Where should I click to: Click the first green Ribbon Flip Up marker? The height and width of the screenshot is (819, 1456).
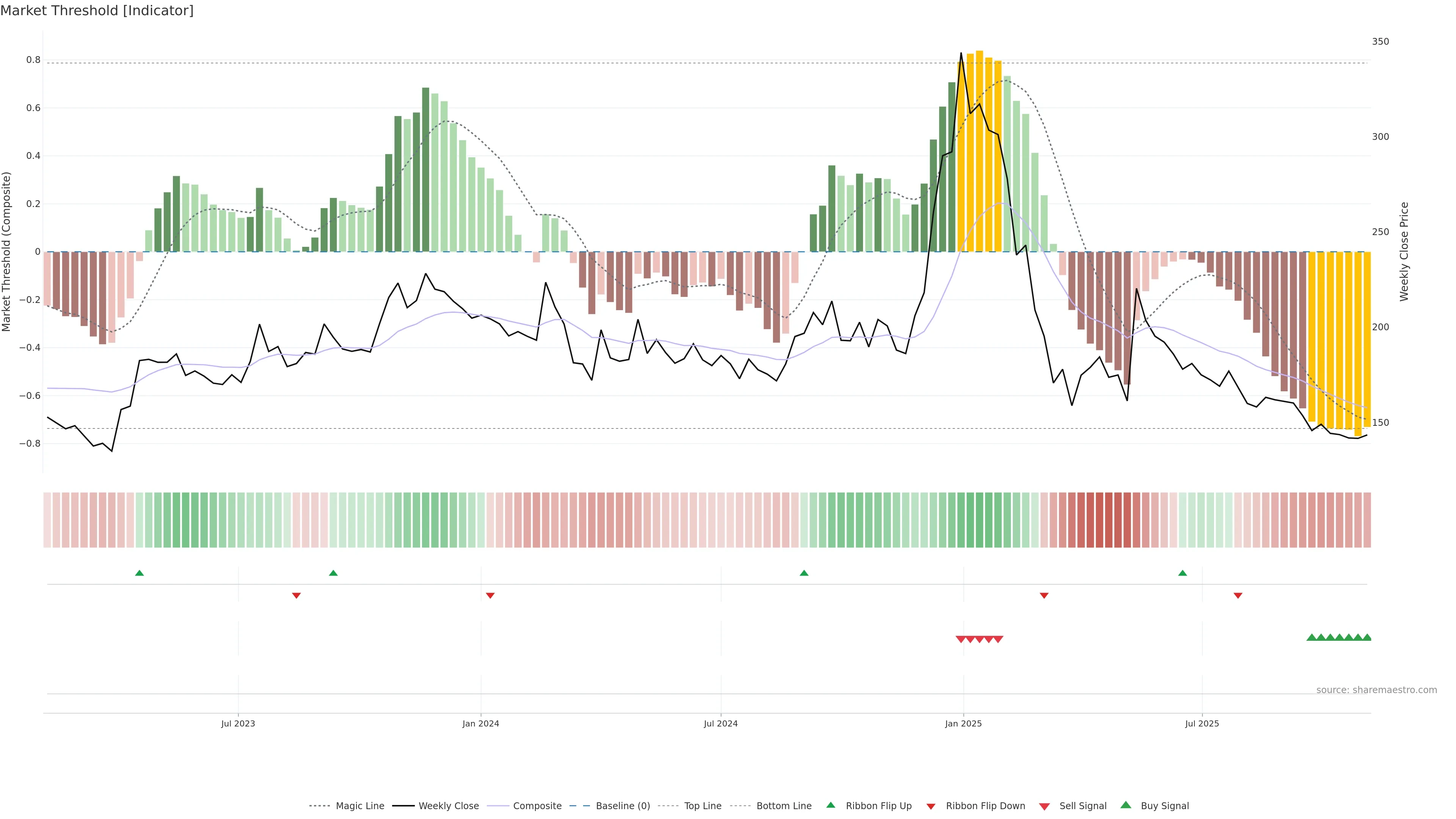pos(140,573)
